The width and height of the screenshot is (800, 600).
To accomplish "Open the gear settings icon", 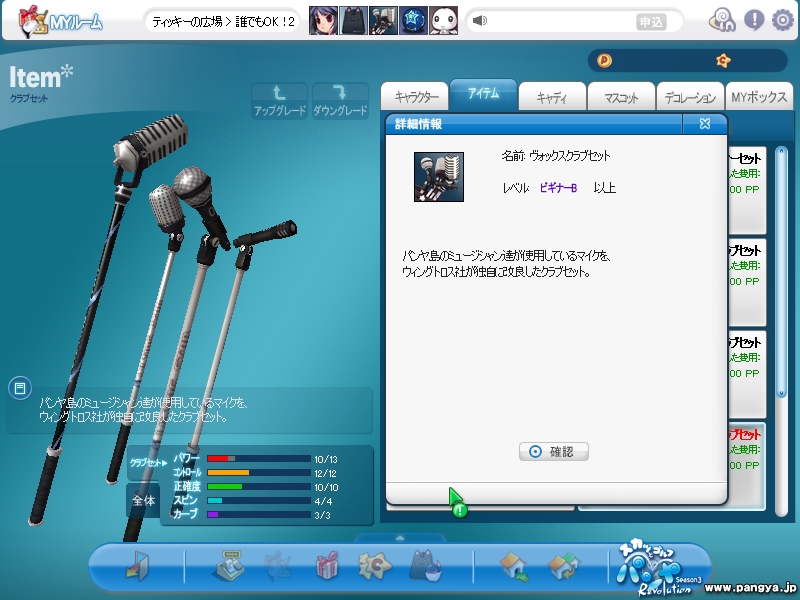I will [783, 20].
